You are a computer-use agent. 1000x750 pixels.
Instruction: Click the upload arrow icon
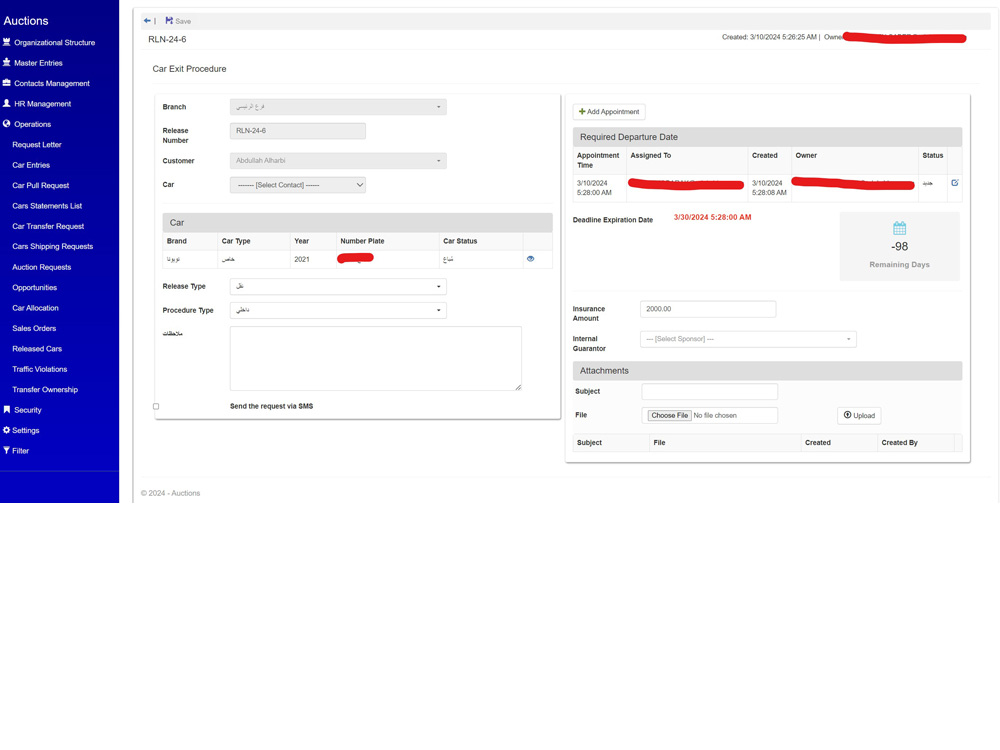(x=848, y=415)
